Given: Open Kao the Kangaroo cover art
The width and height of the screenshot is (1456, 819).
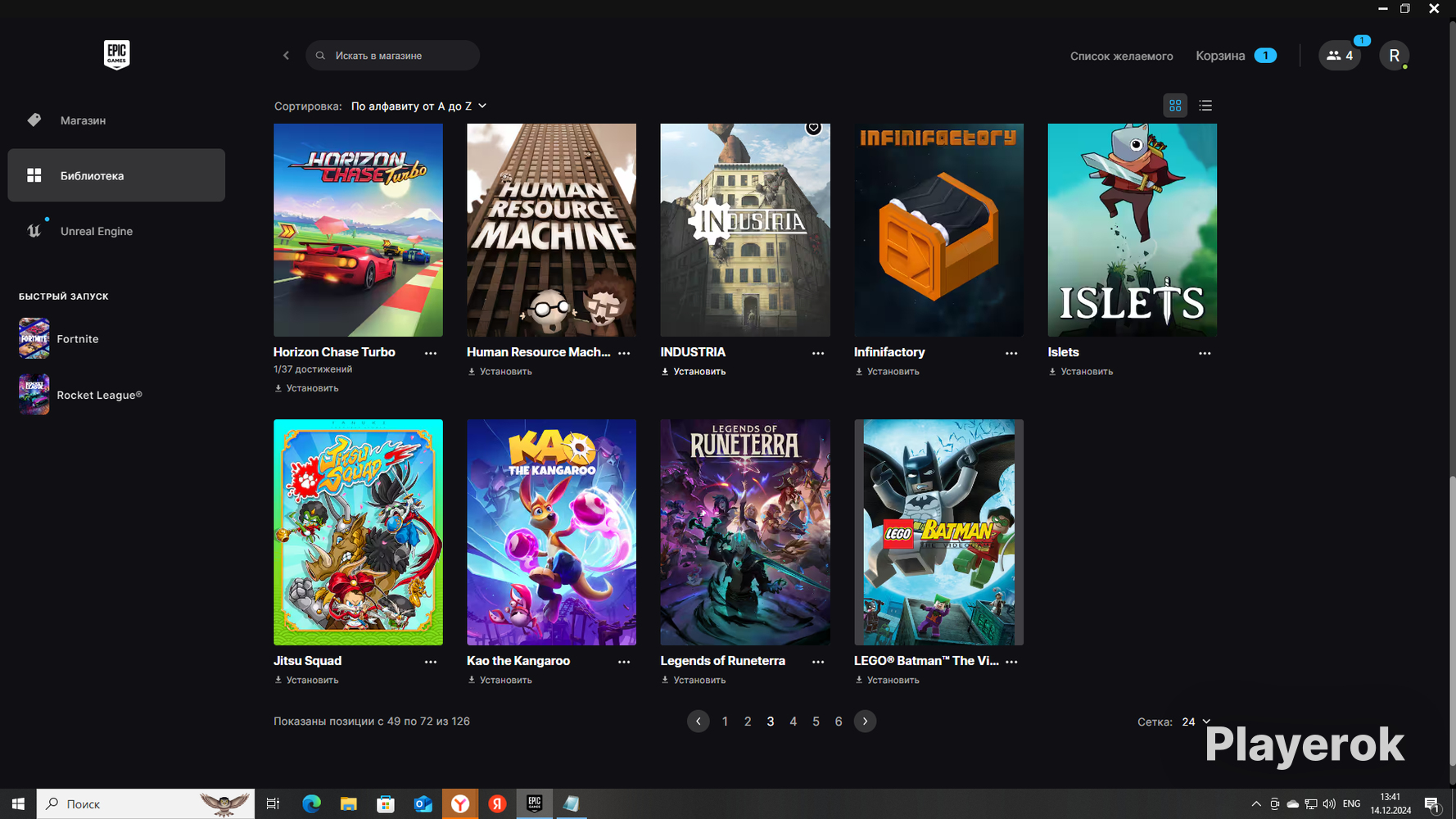Looking at the screenshot, I should coord(551,532).
